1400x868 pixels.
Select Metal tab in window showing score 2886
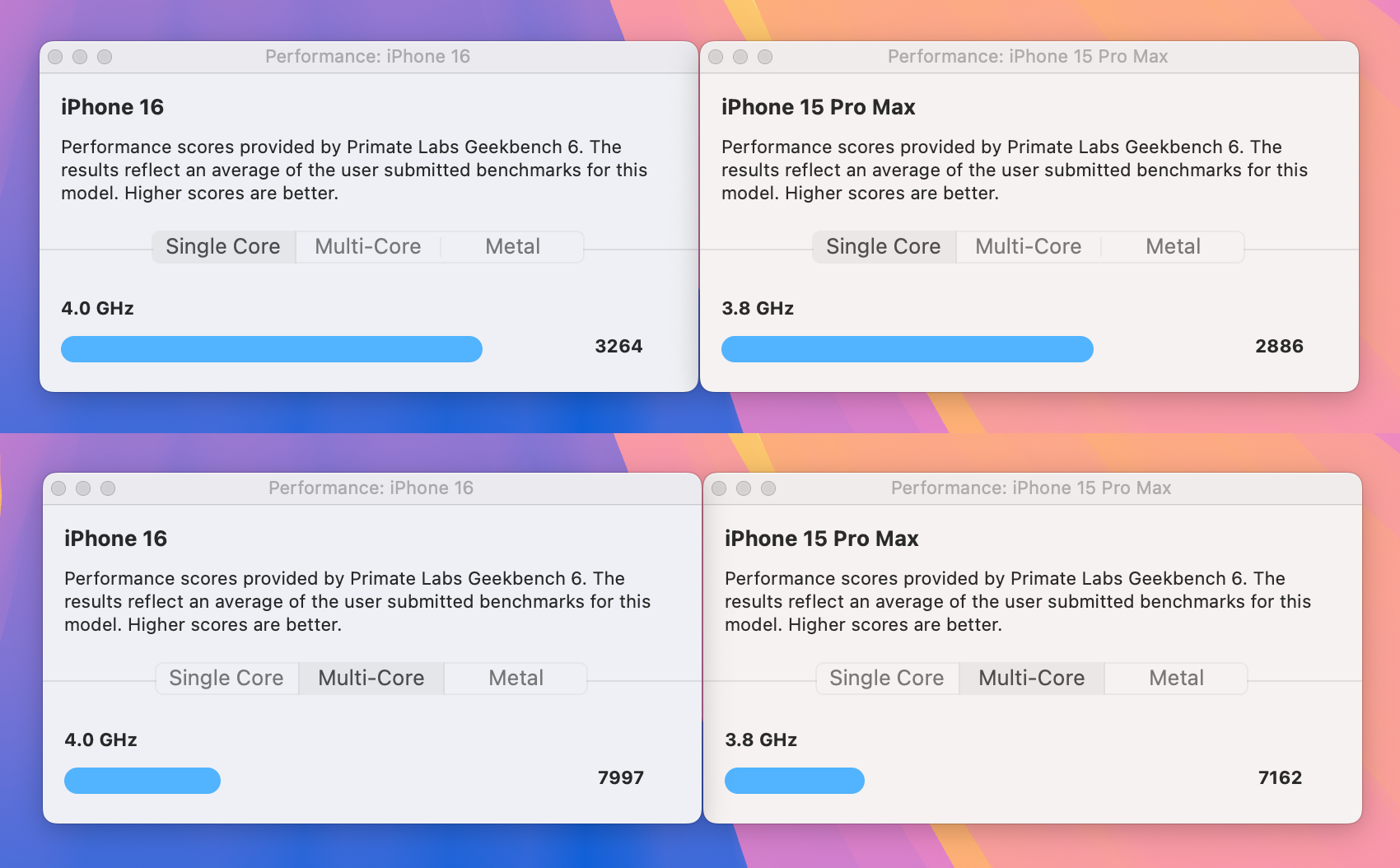pyautogui.click(x=1173, y=247)
